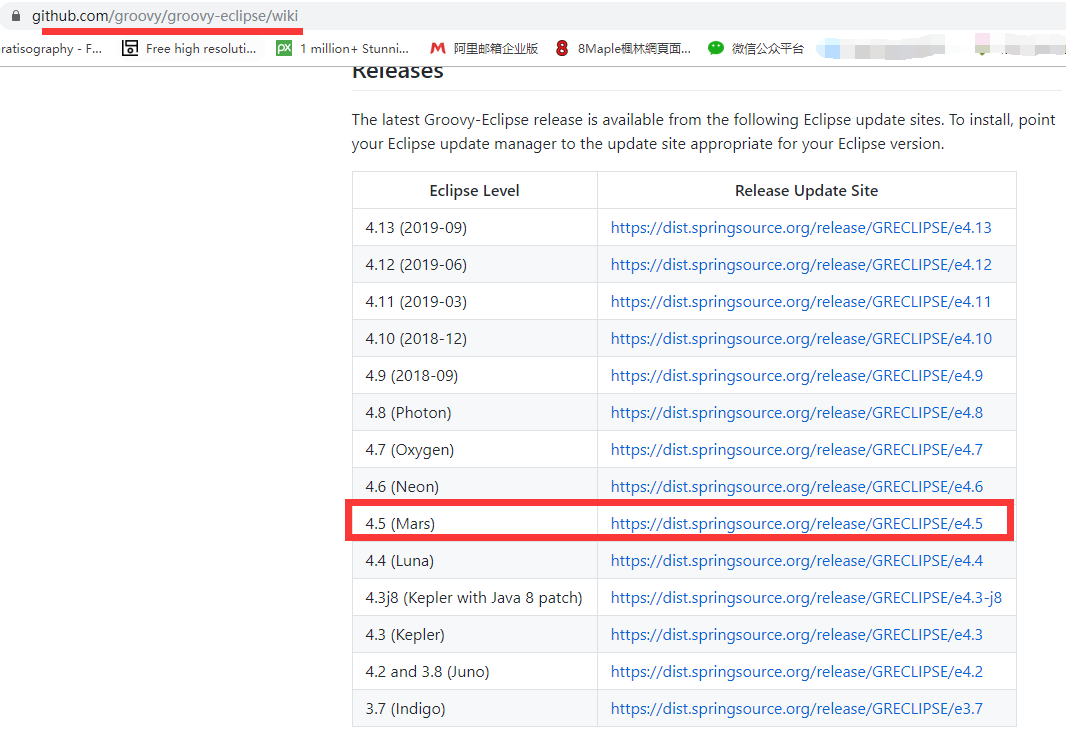
Task: Click the '4.3 (Kepler)' cell
Action: pos(475,634)
